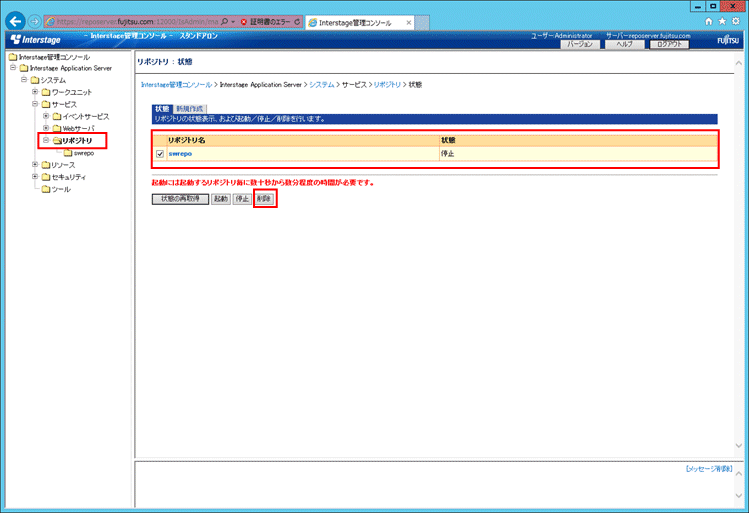Collapse the リポジトリ tree node
This screenshot has height=513, width=749.
coord(46,140)
